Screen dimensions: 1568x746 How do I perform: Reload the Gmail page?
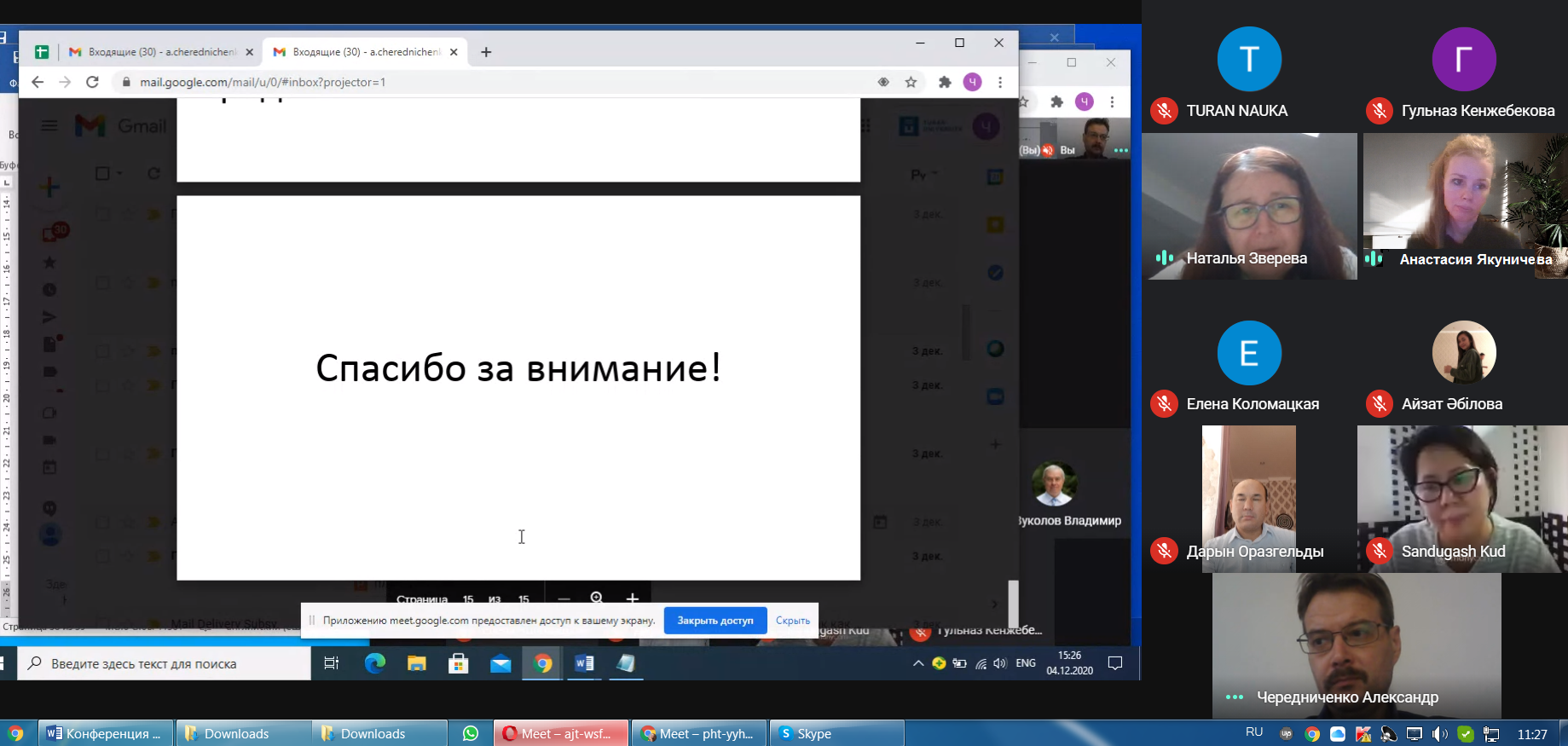click(92, 82)
